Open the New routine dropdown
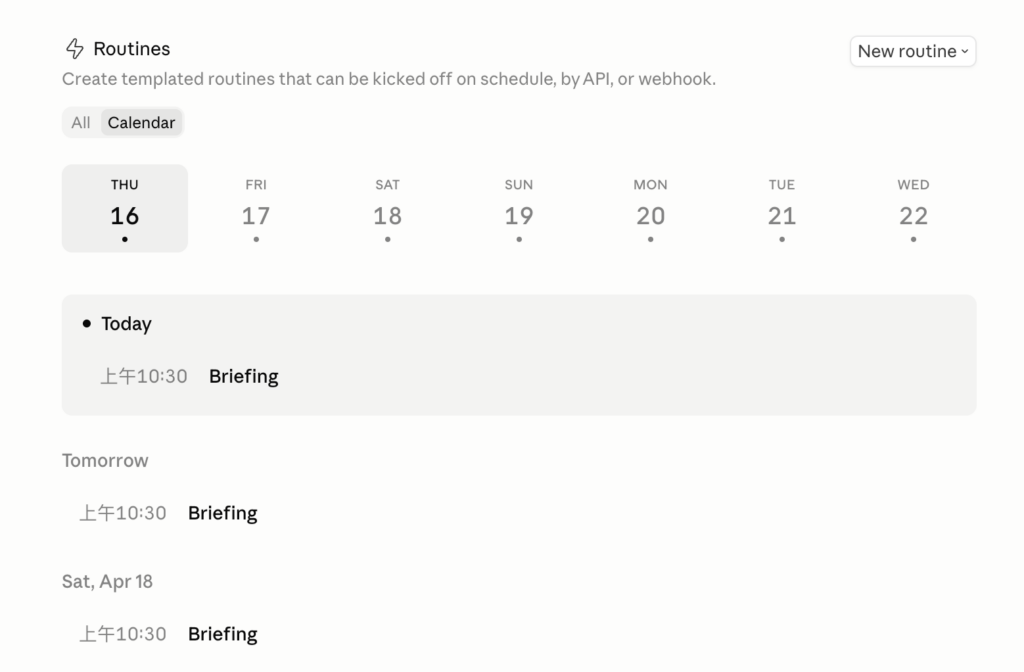This screenshot has width=1024, height=672. [912, 51]
